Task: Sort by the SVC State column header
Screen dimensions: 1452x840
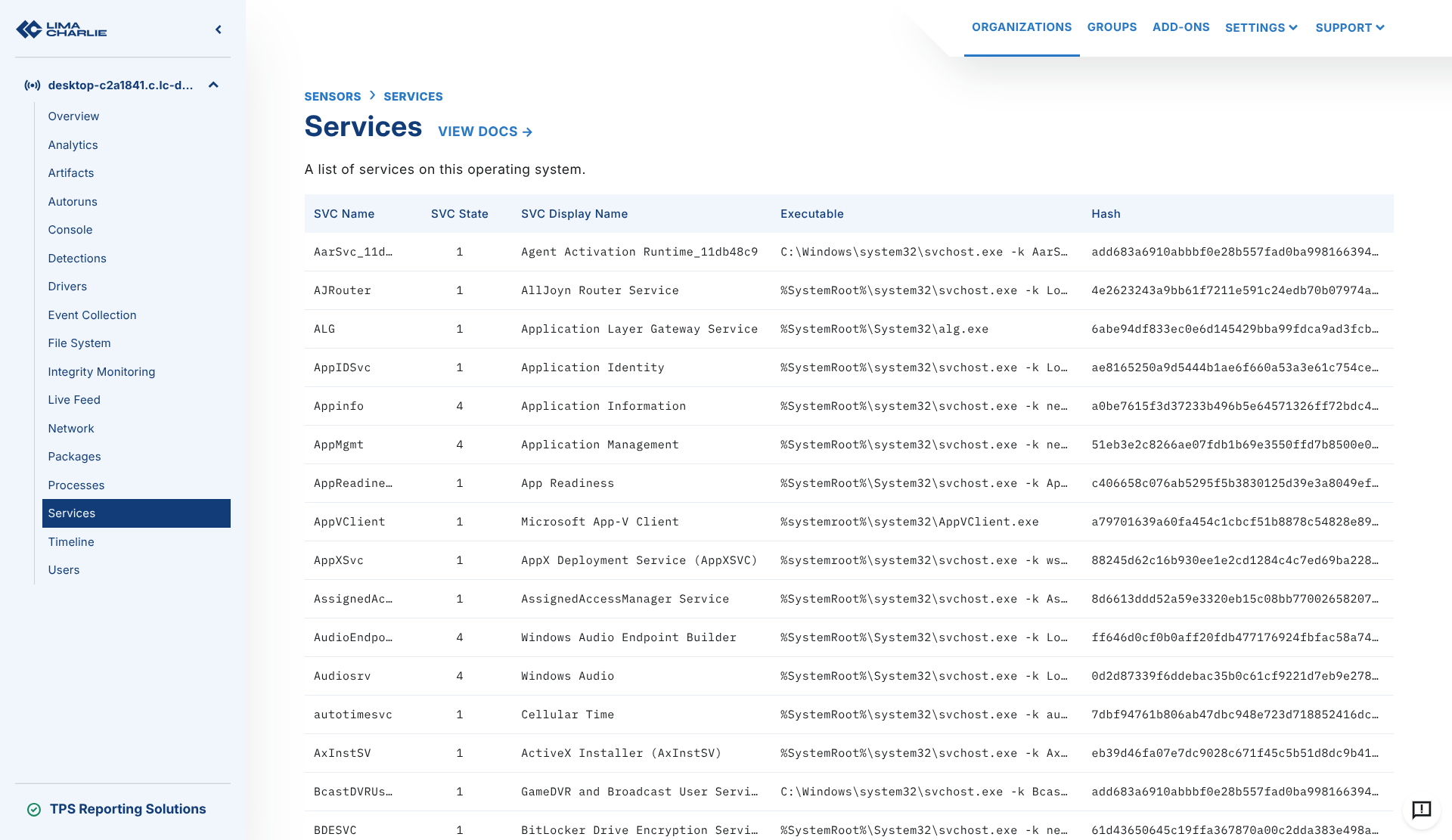Action: tap(459, 214)
